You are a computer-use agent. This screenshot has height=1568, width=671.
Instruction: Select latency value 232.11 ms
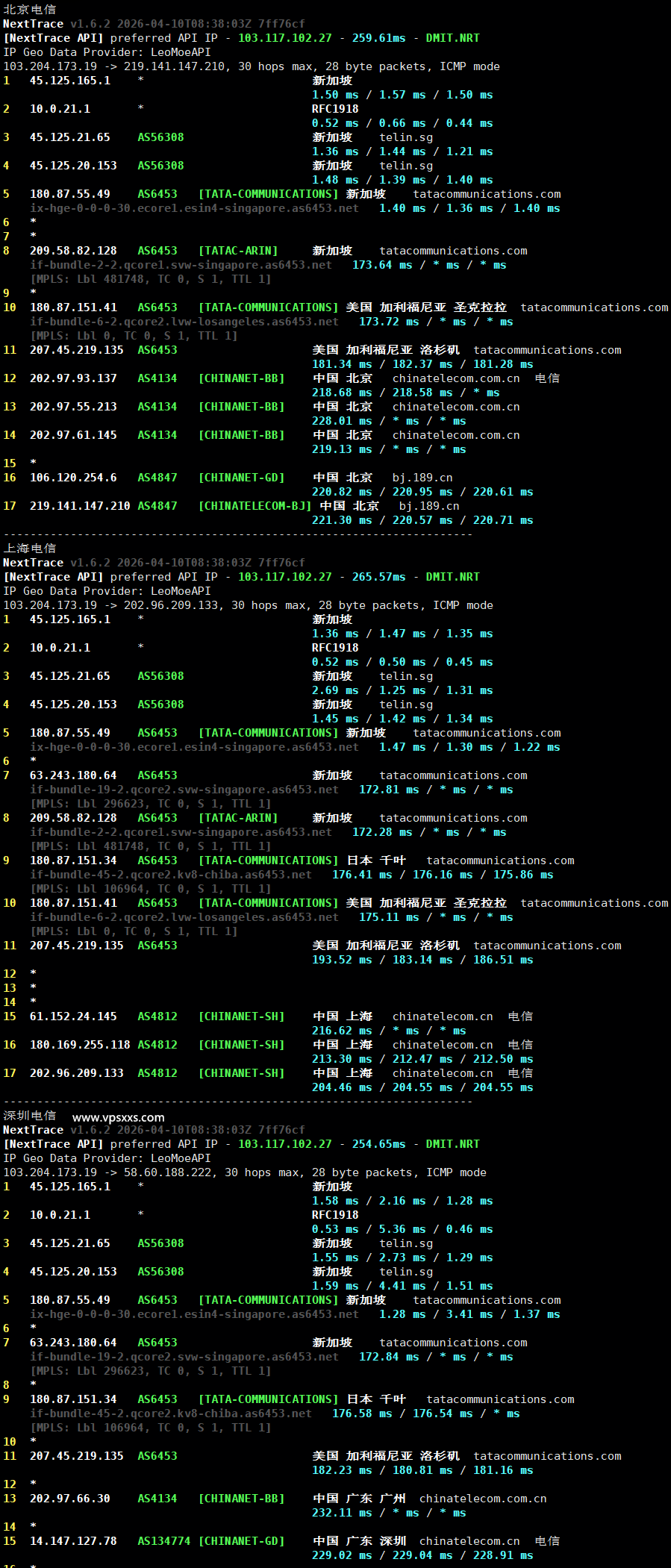342,1513
